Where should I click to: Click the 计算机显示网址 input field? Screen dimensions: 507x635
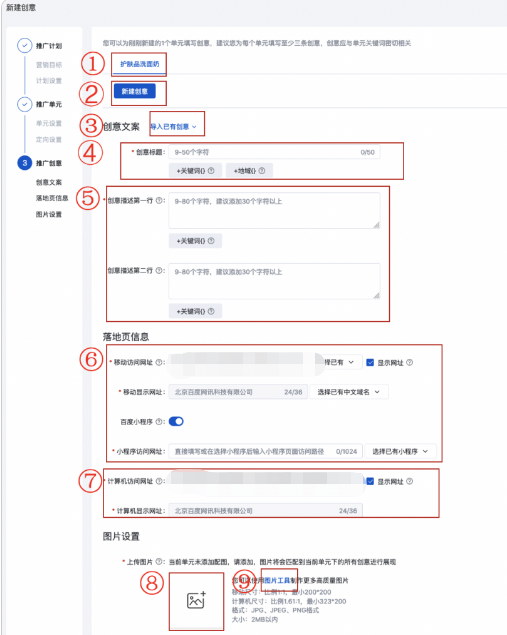click(266, 511)
